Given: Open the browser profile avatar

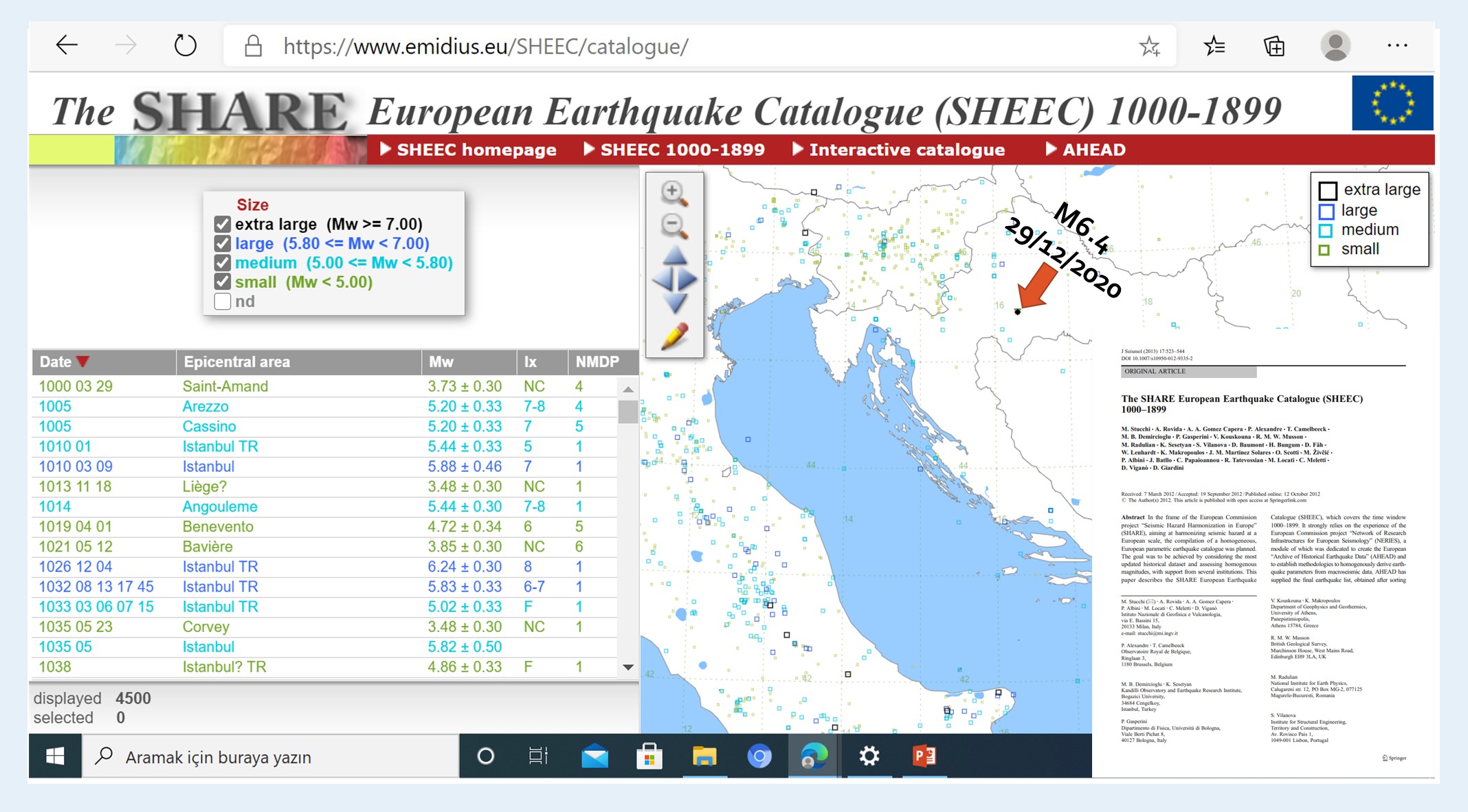Looking at the screenshot, I should coord(1335,46).
